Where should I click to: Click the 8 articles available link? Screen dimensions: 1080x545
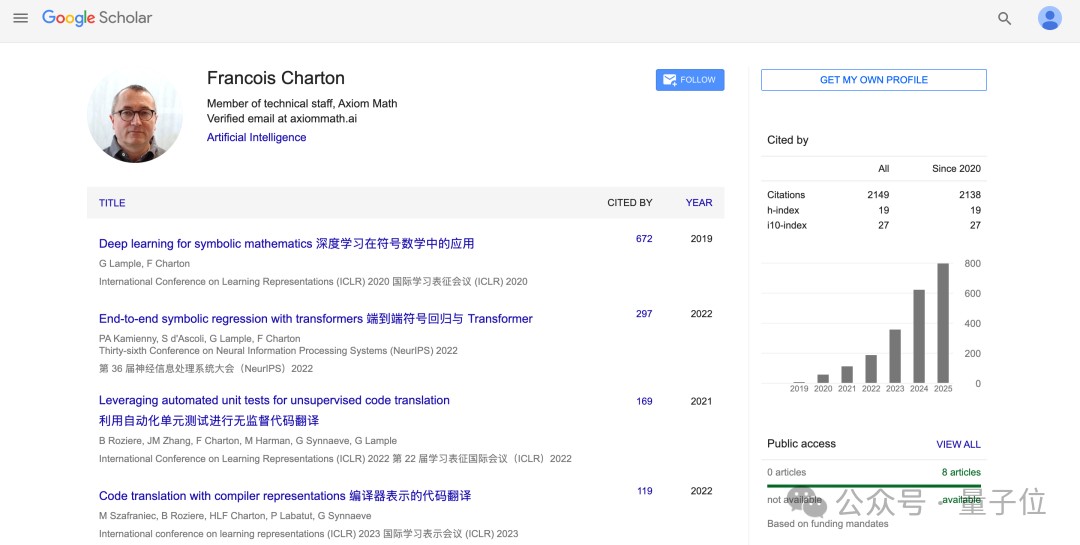coord(961,472)
